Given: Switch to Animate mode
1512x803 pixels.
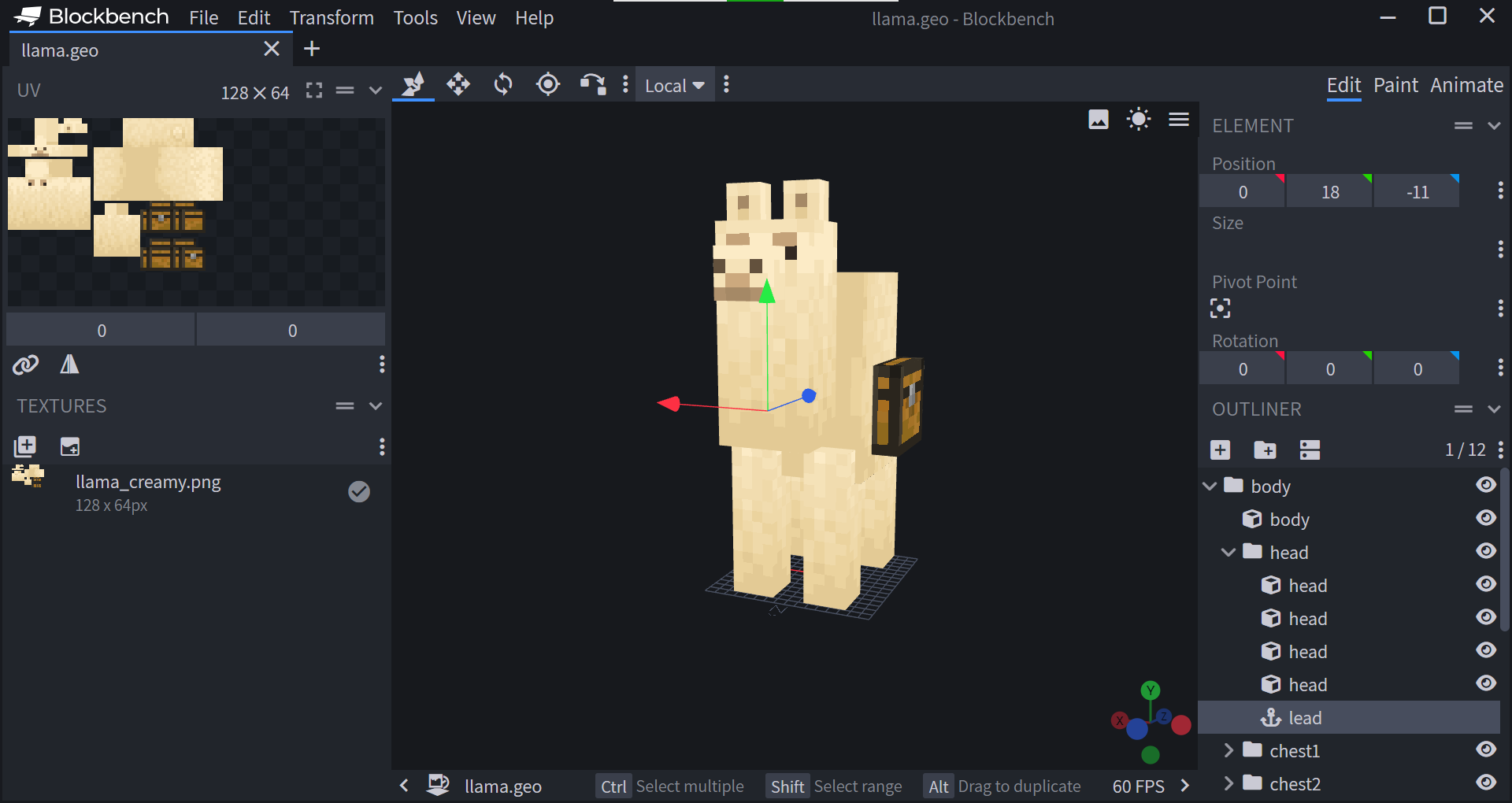Looking at the screenshot, I should (x=1466, y=85).
